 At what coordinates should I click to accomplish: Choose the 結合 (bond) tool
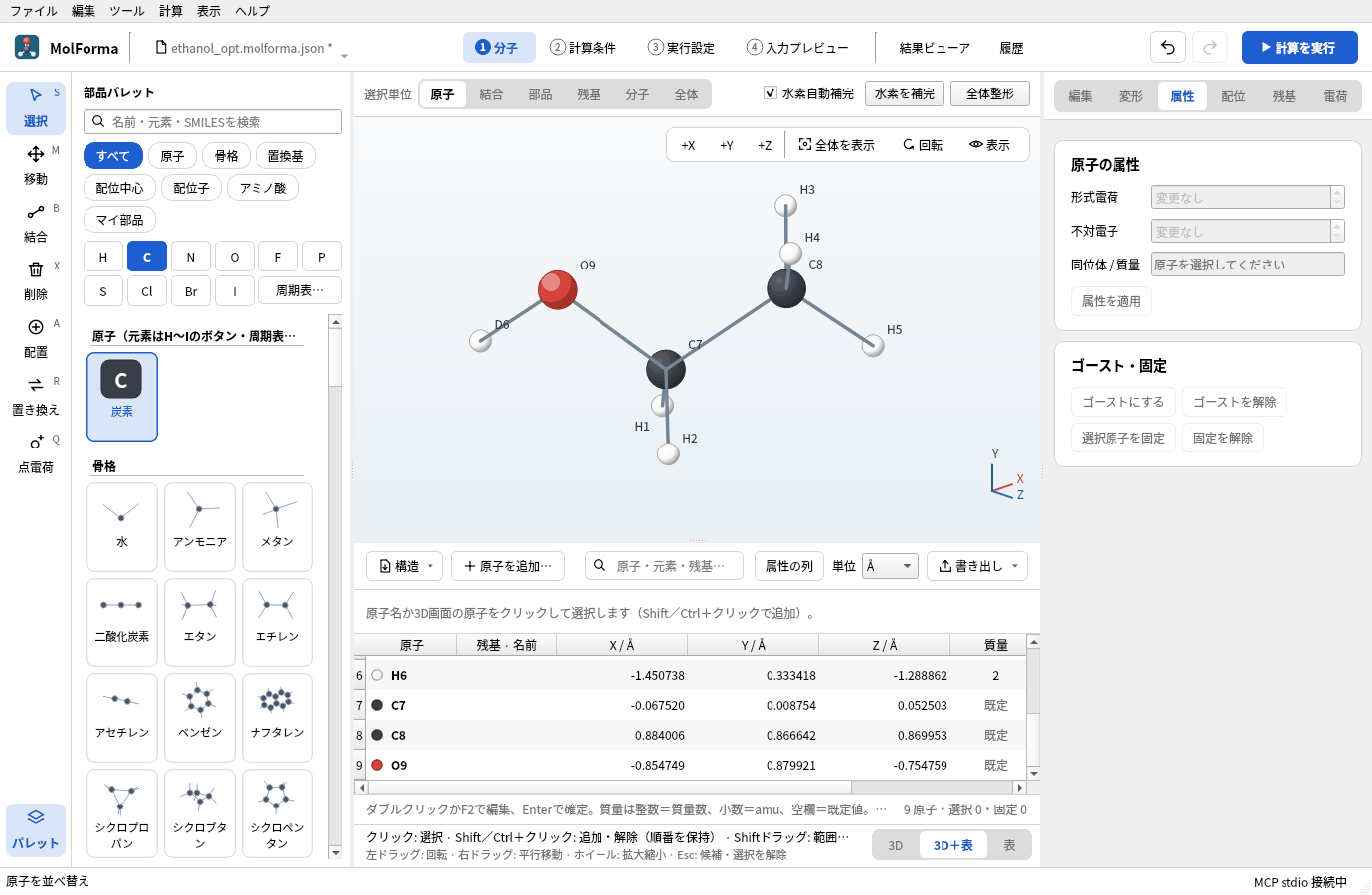(x=36, y=224)
